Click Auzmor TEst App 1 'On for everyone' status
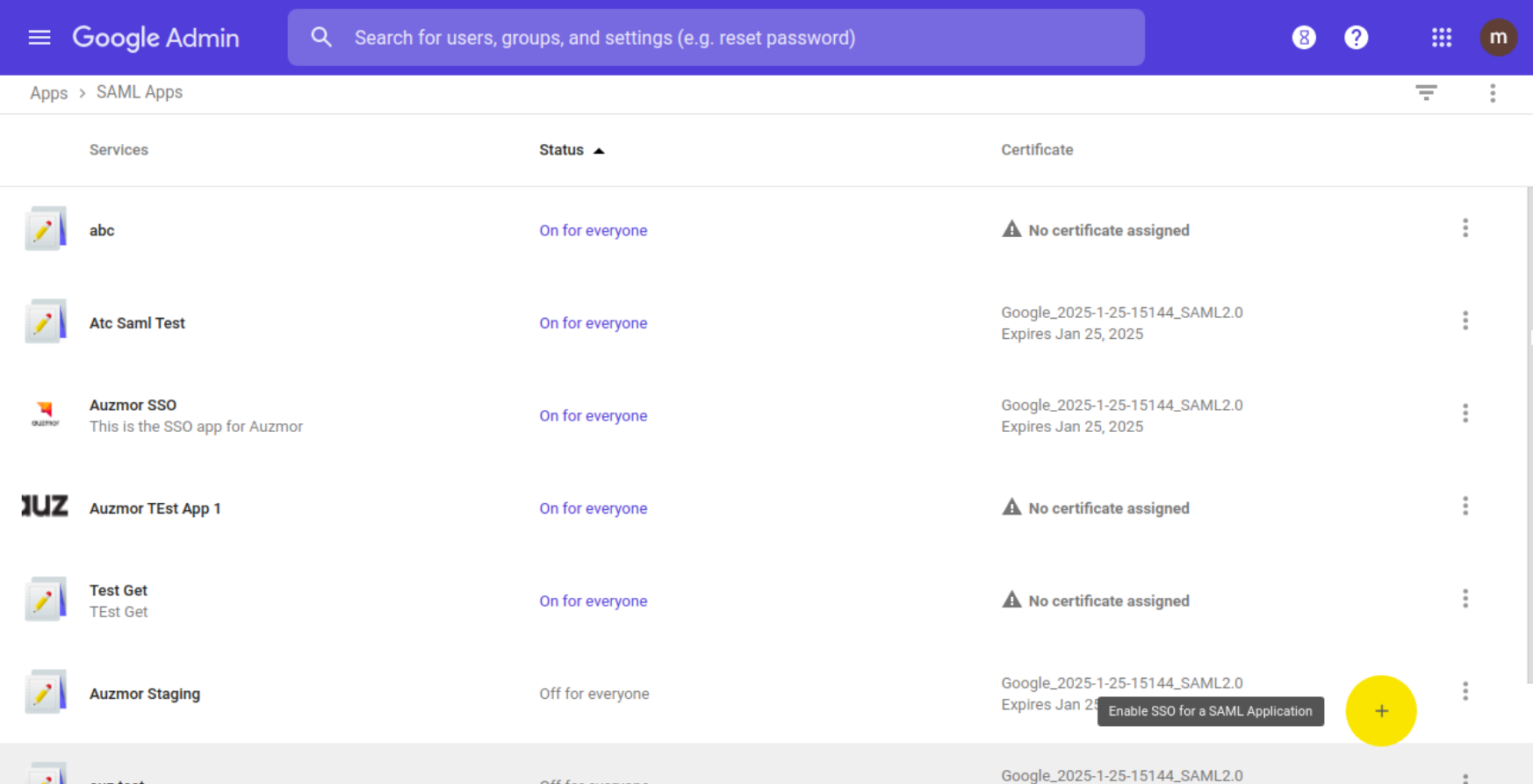The image size is (1533, 784). pos(594,508)
